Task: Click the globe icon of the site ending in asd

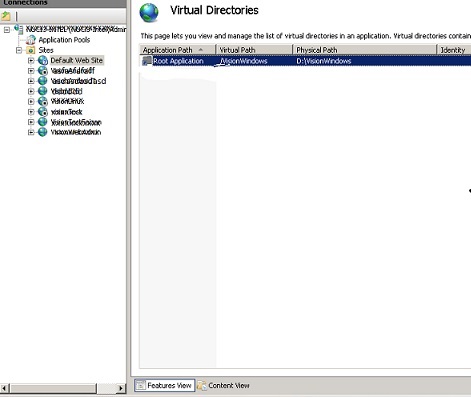Action: point(43,81)
